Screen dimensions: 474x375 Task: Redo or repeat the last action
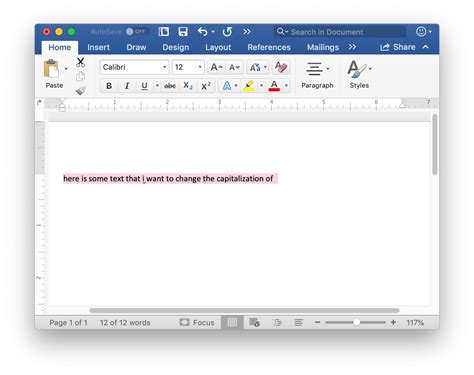click(227, 32)
